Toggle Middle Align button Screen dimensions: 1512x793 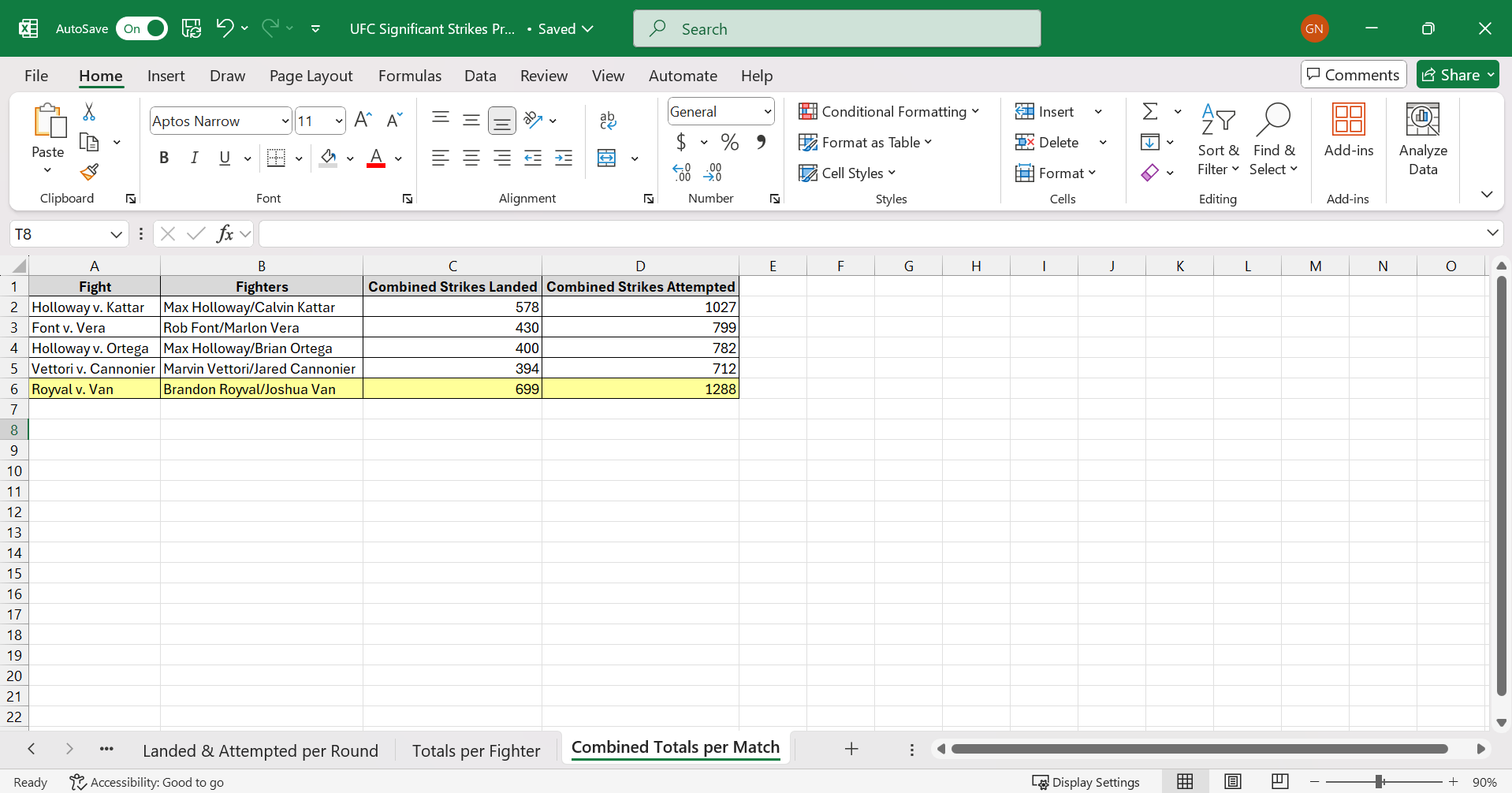coord(471,120)
